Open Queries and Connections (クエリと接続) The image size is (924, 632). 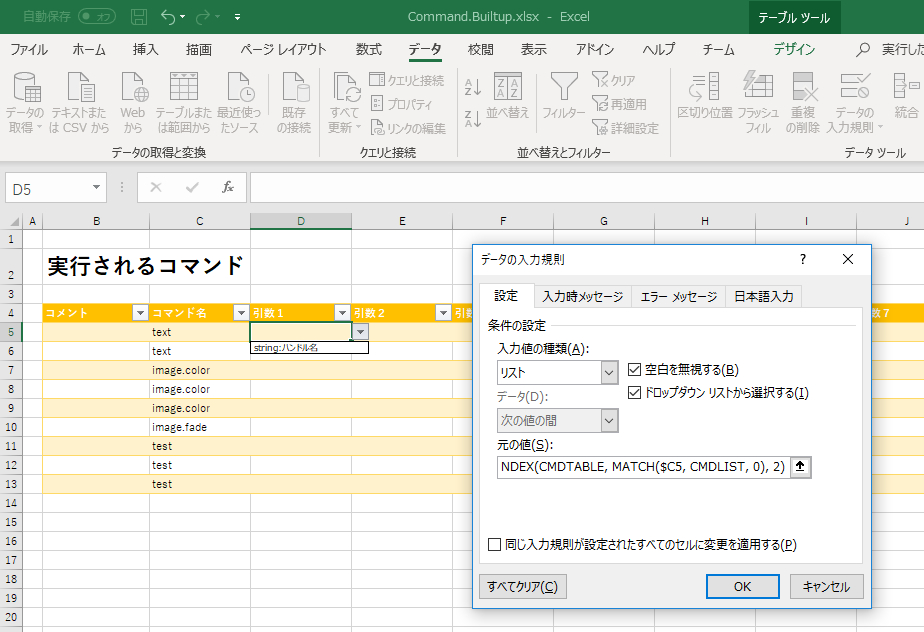407,80
